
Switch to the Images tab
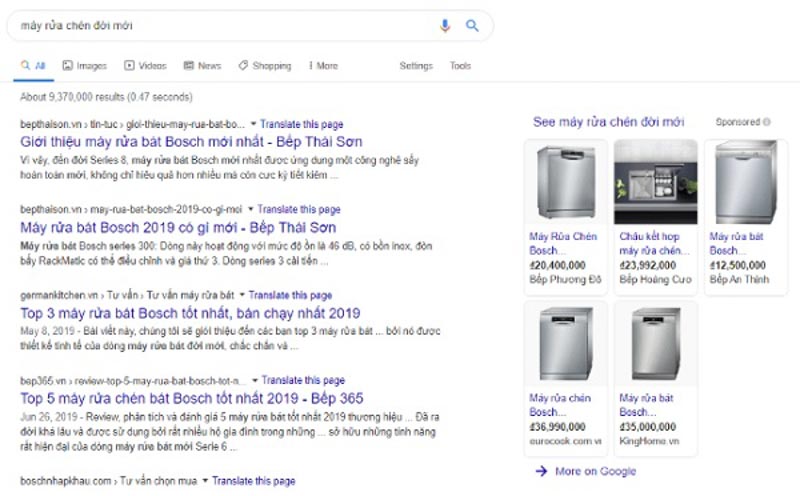85,66
